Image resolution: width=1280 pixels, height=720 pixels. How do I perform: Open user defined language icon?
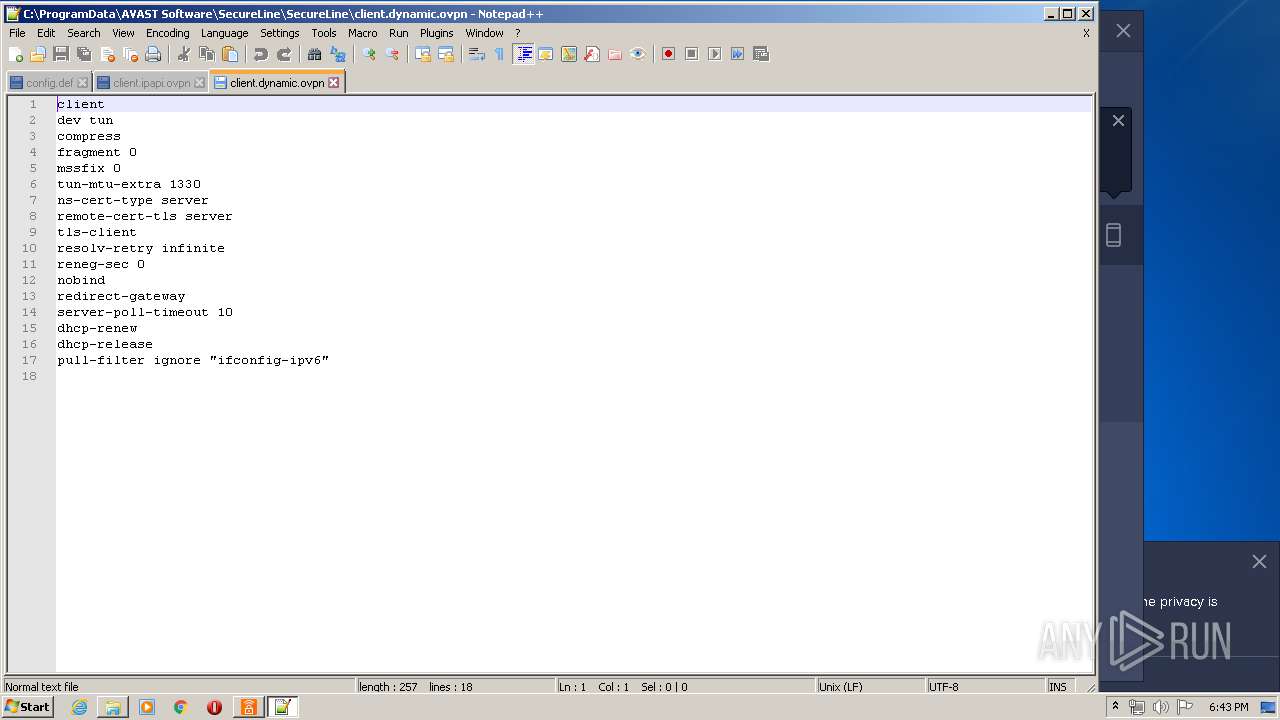pos(546,54)
